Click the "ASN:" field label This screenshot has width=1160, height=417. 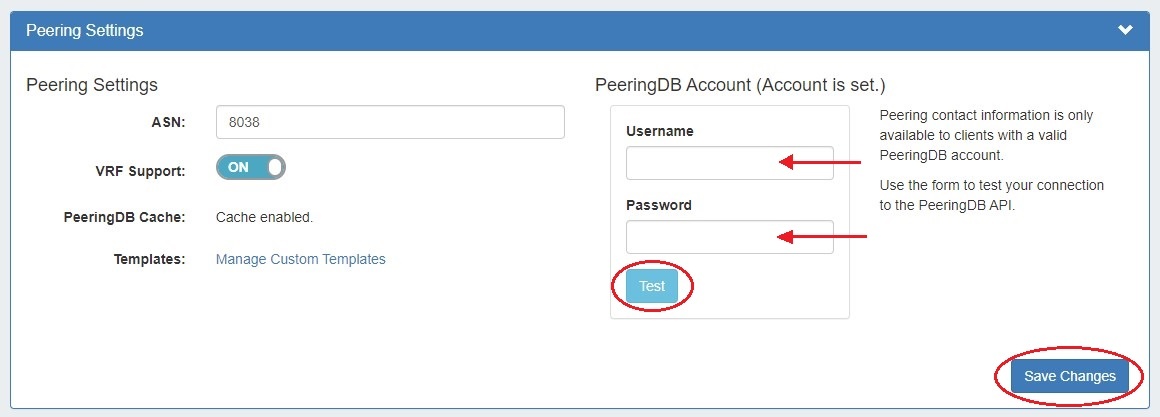tap(168, 122)
